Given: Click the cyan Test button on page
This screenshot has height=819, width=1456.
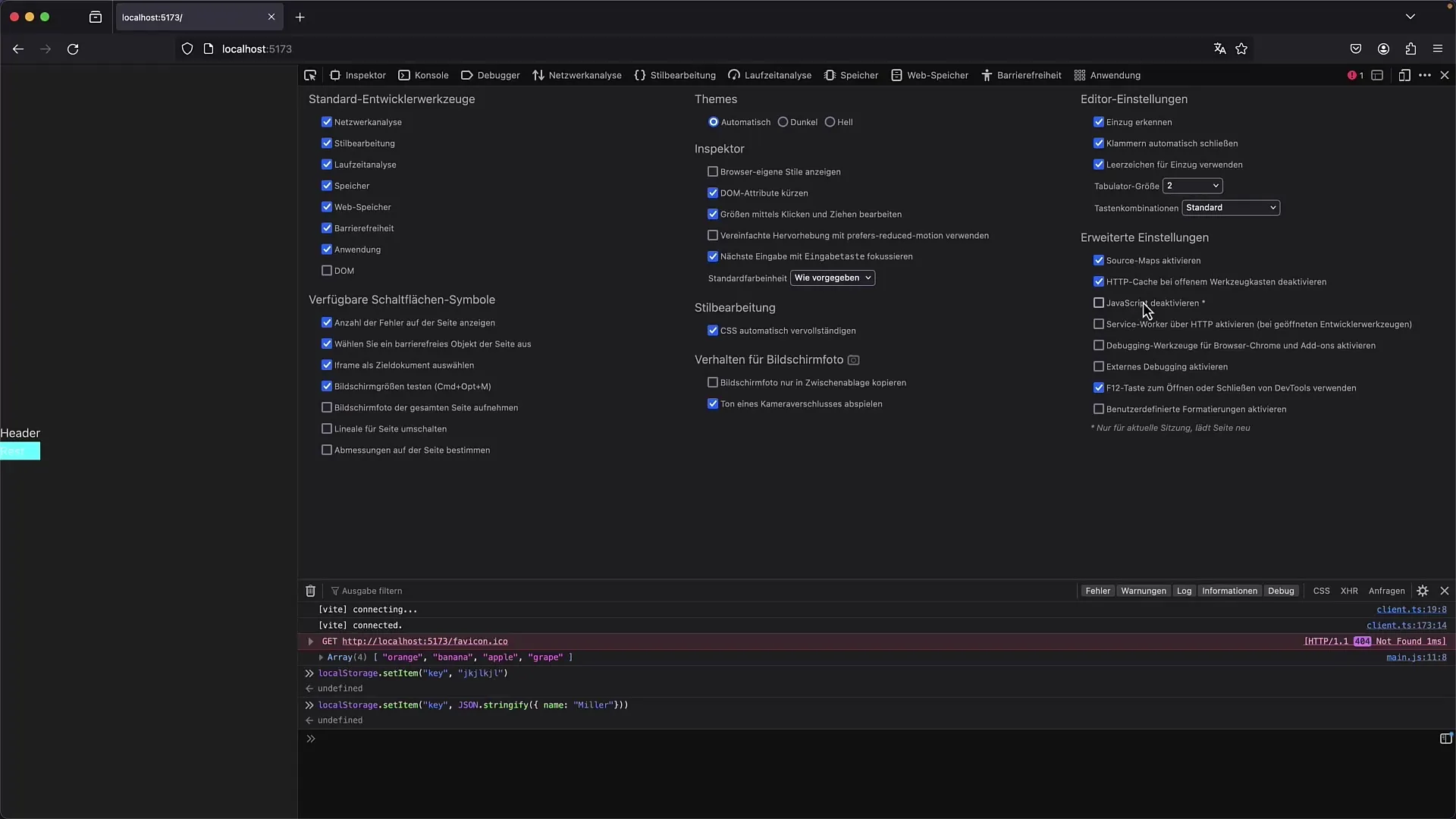Looking at the screenshot, I should click(x=20, y=451).
